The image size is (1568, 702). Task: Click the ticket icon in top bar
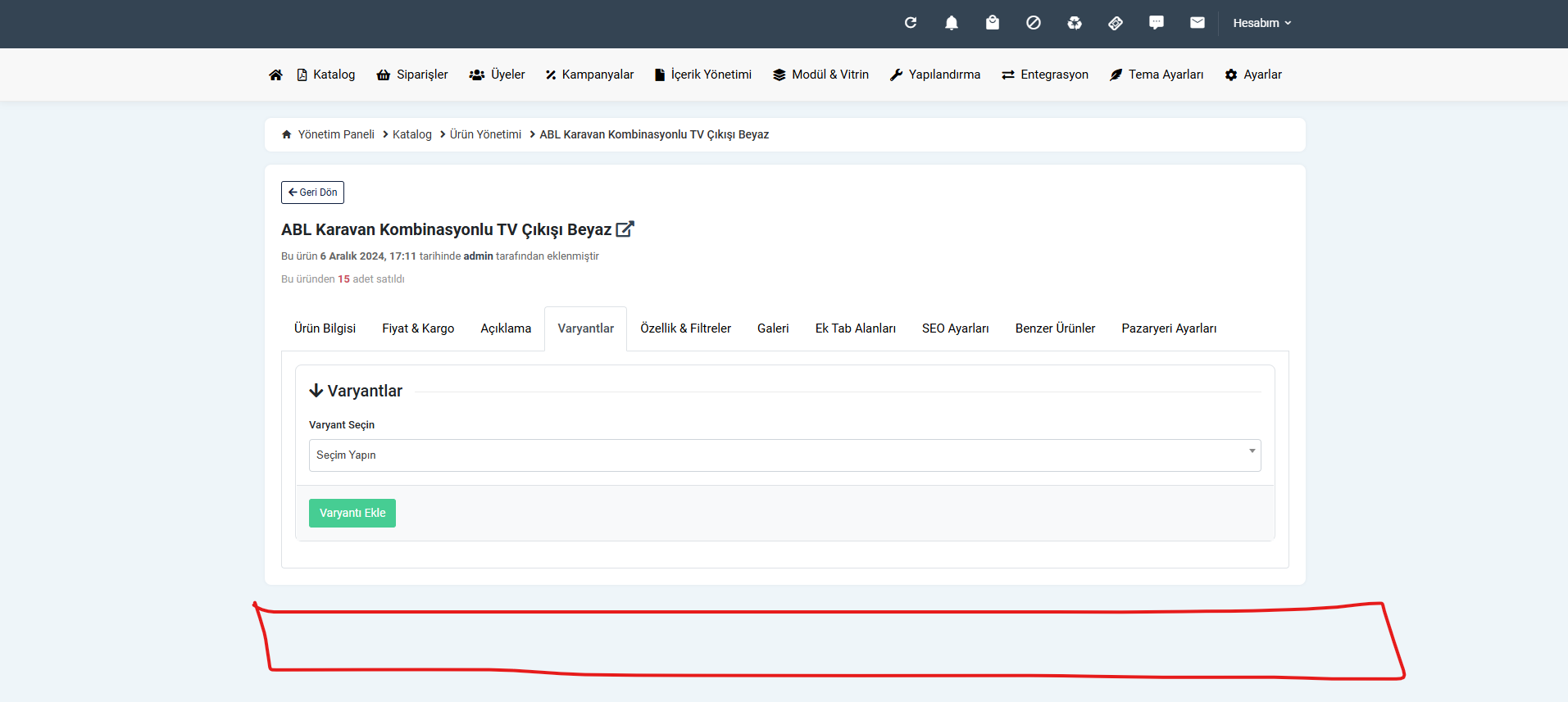[x=1115, y=23]
